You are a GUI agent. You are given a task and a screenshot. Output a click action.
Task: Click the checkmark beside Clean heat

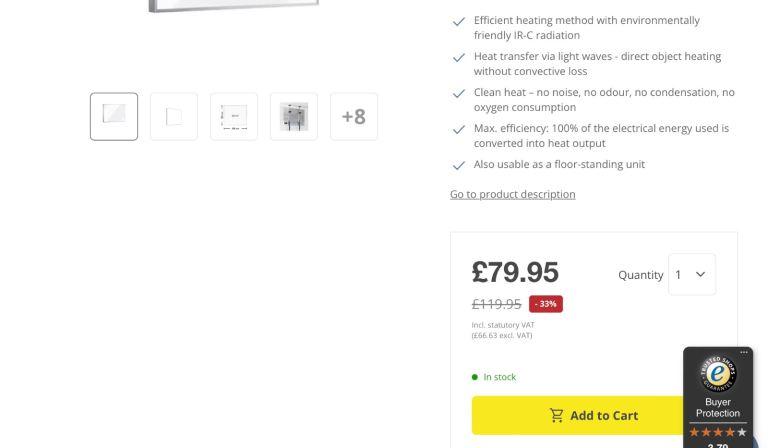(x=459, y=93)
